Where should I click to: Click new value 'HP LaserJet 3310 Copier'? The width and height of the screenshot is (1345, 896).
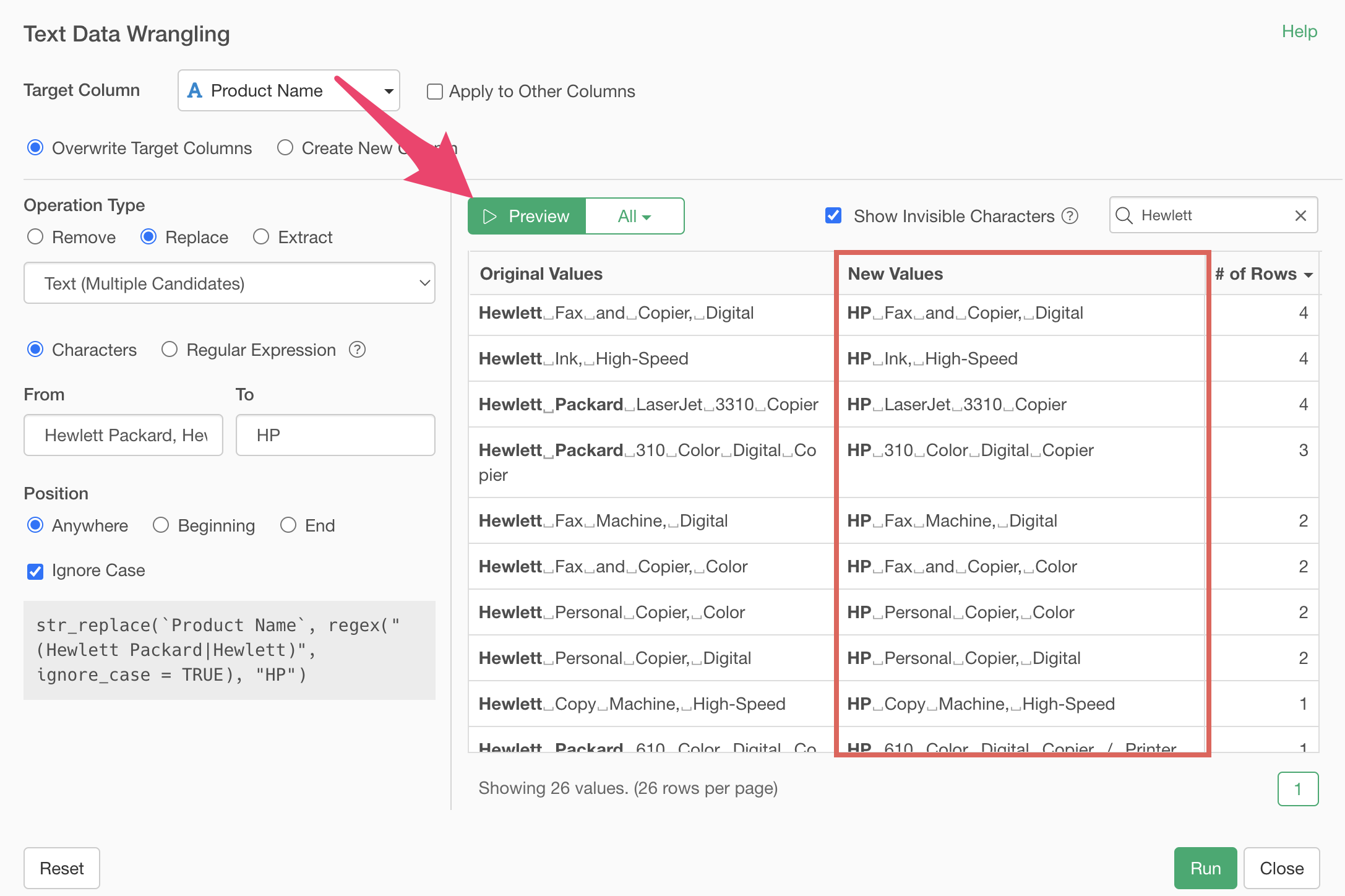(x=956, y=405)
